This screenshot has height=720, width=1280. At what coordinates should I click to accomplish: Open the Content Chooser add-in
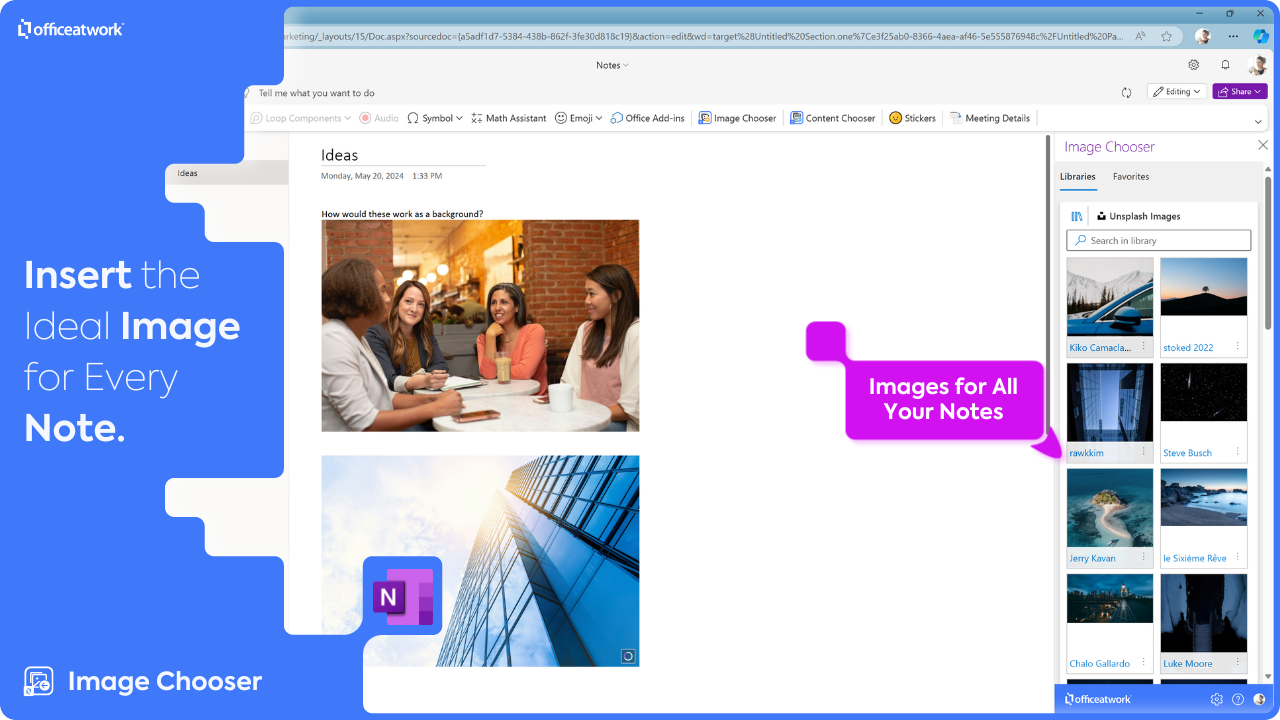click(832, 118)
